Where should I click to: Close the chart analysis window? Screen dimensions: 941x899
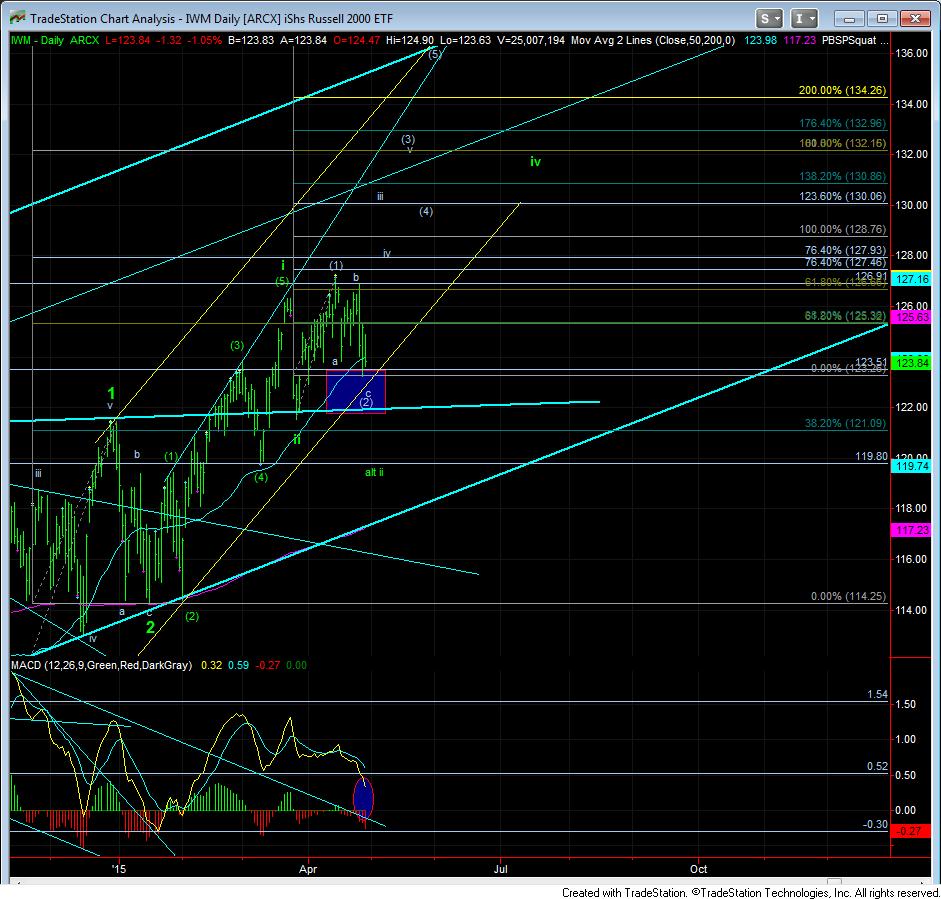pos(915,19)
